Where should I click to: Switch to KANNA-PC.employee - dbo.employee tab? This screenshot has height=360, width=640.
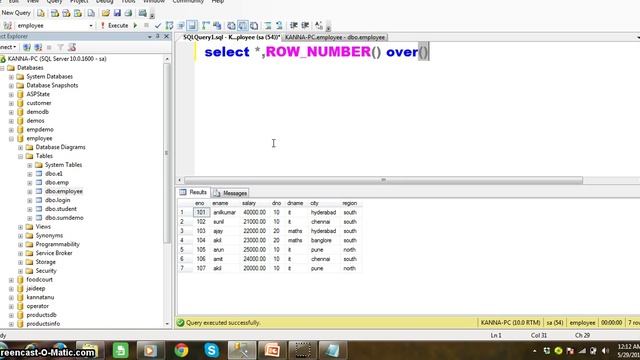[335, 37]
